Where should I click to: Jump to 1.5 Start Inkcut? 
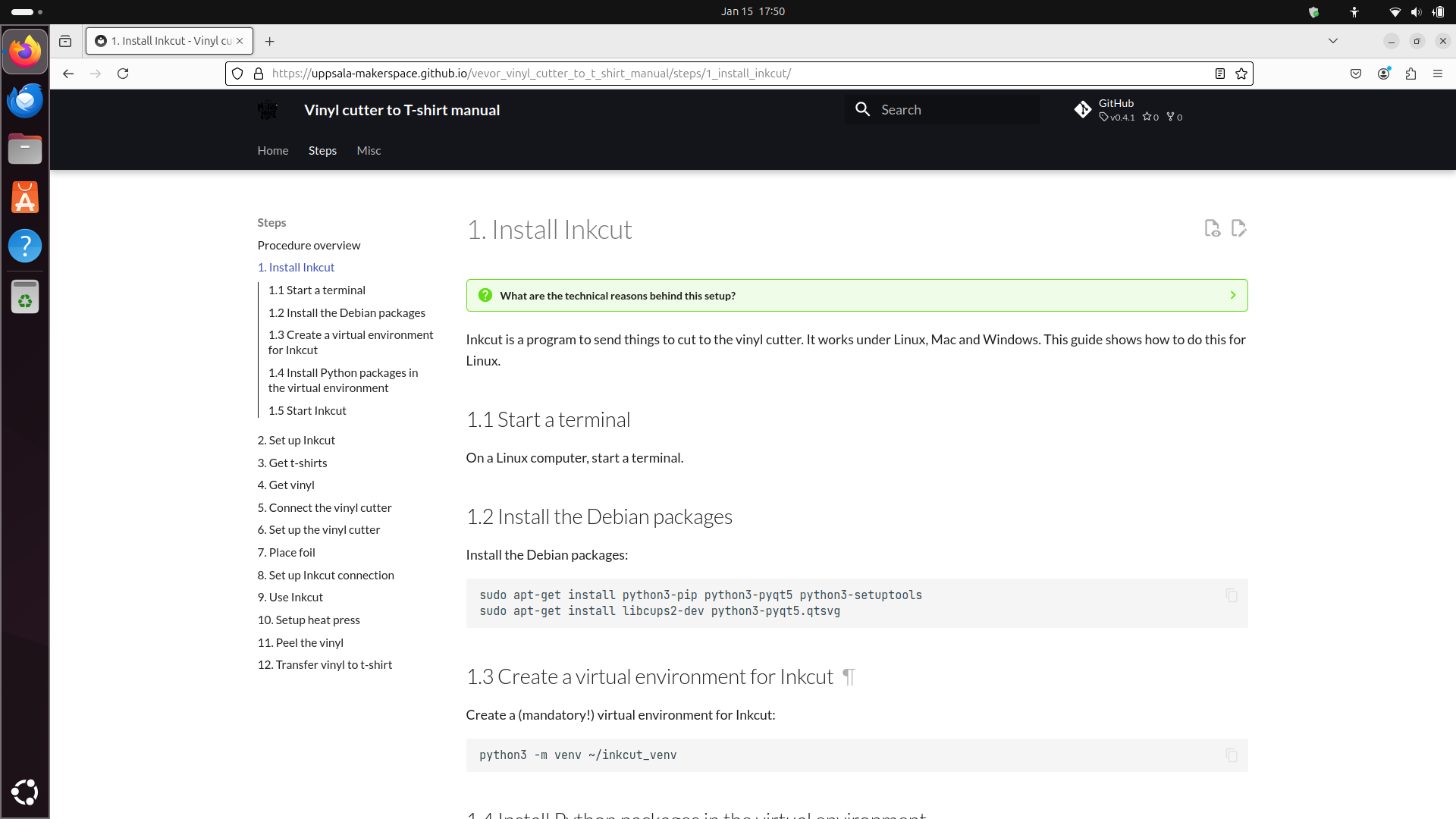307,411
